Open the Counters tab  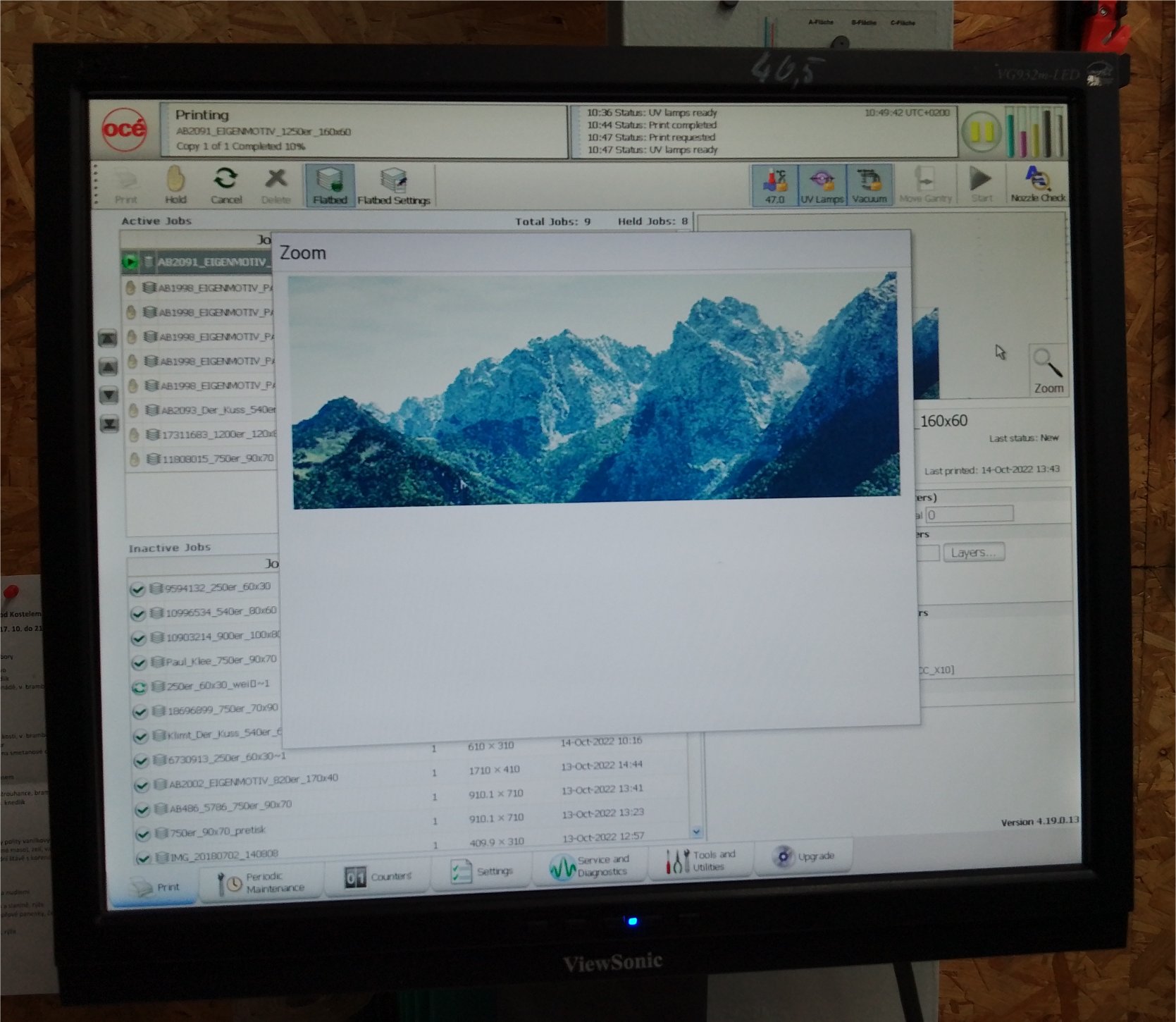coord(378,877)
